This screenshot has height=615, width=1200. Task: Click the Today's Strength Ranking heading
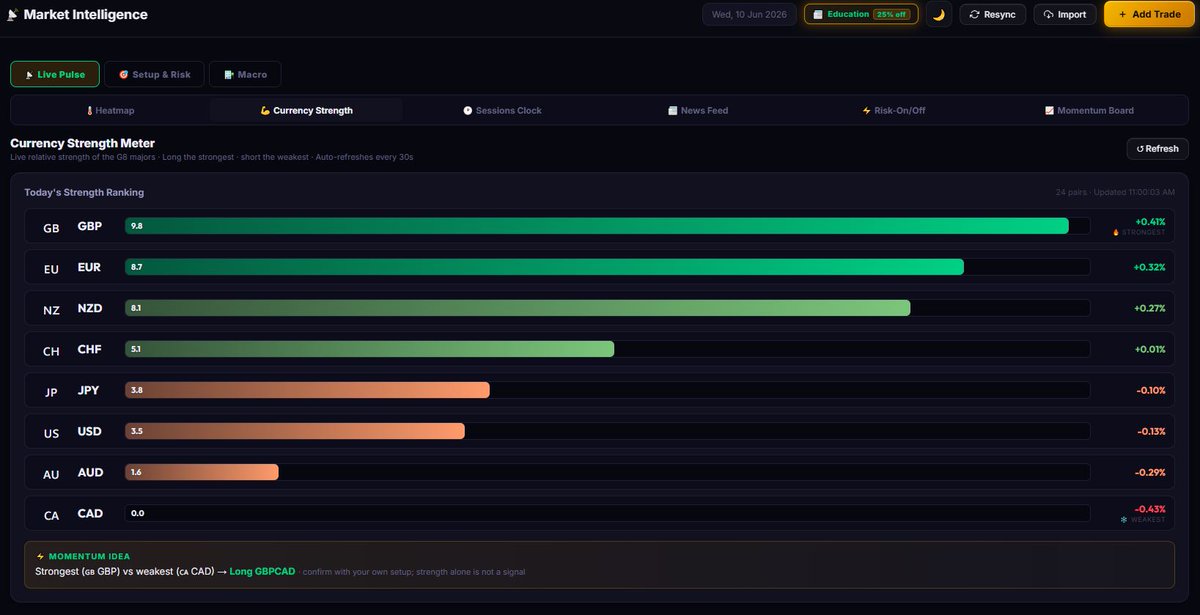tap(84, 192)
